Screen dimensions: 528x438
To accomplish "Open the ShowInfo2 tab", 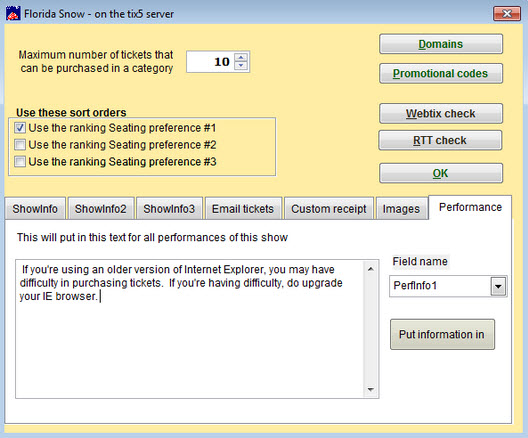I will pyautogui.click(x=101, y=209).
